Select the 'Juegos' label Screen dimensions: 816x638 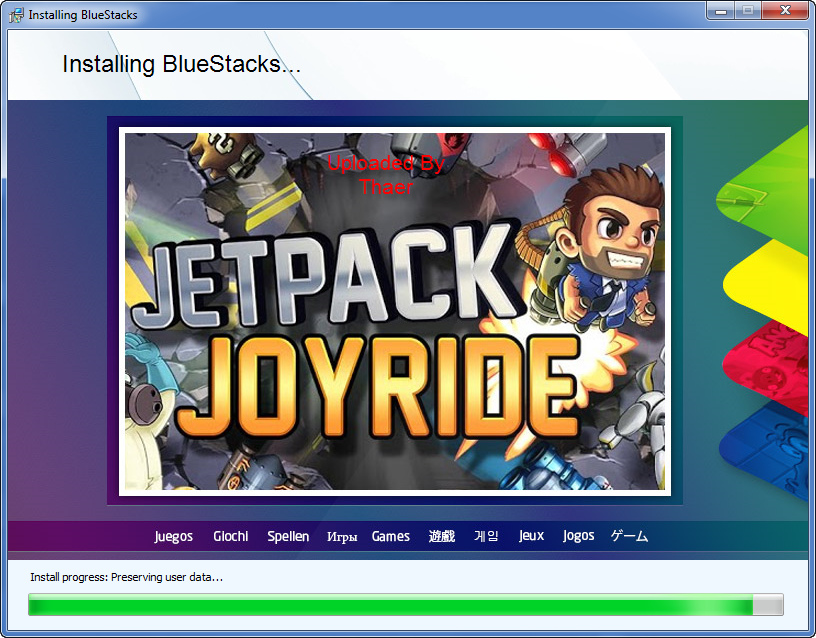pos(173,536)
